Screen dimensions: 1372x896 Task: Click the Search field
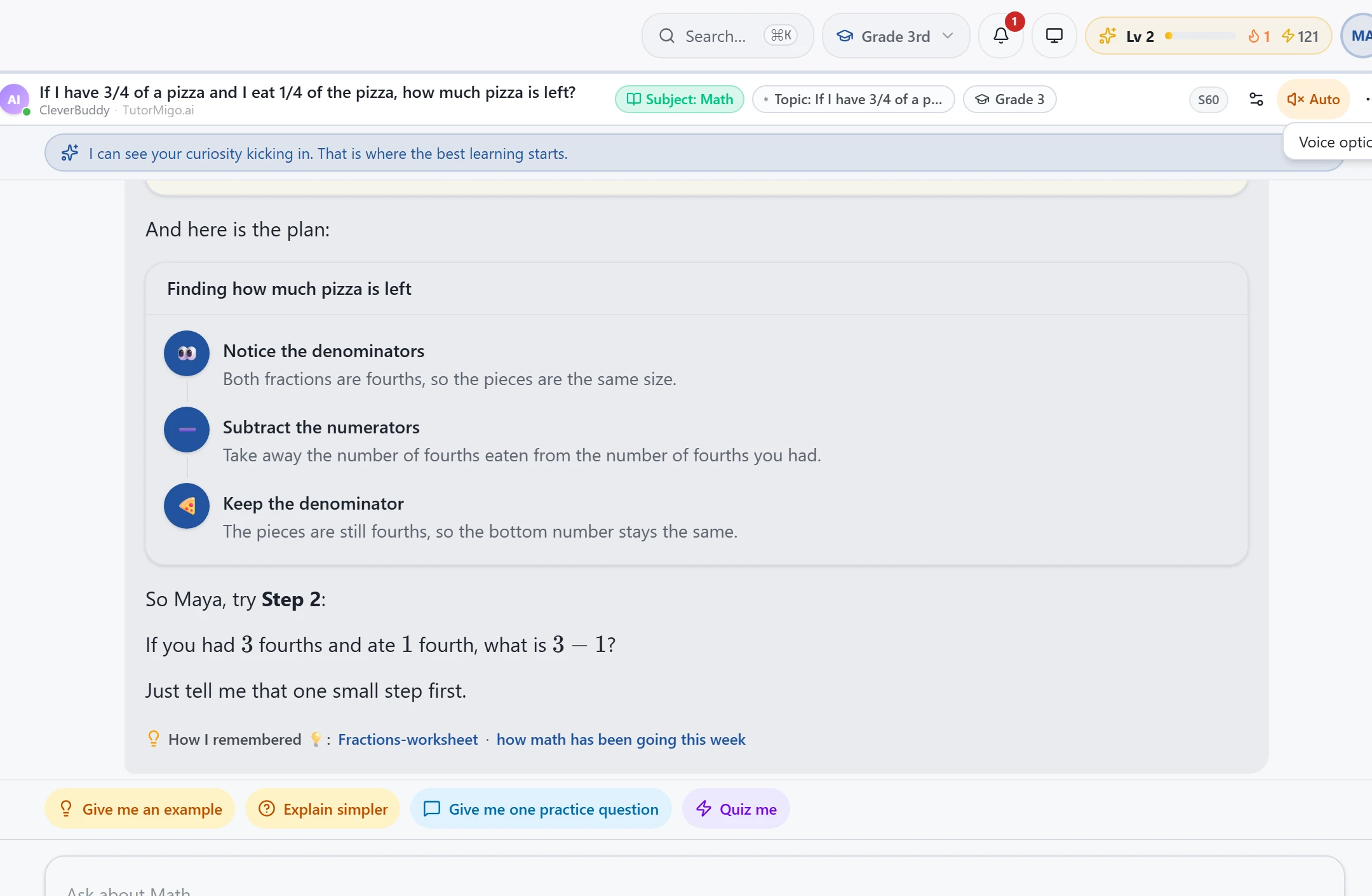(728, 36)
